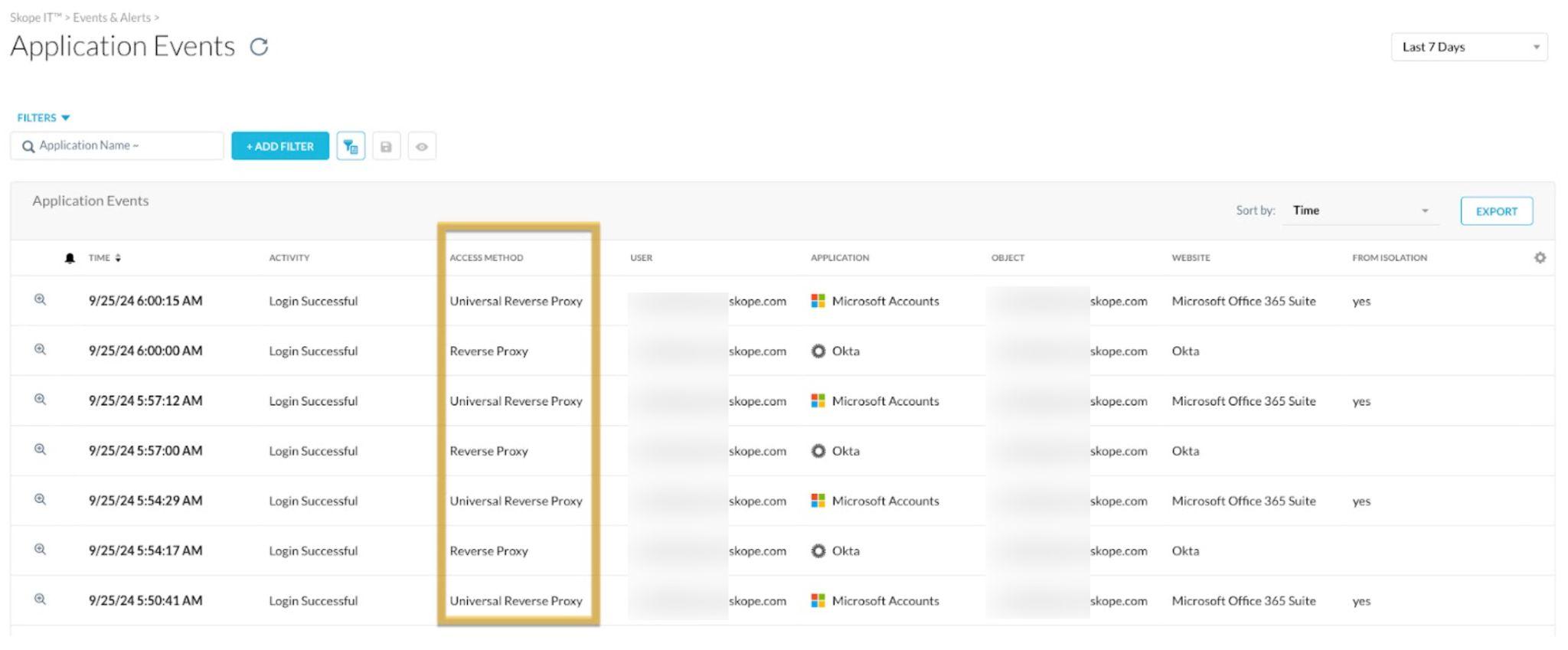Click the APPLICATION column header
Image resolution: width=1568 pixels, height=650 pixels.
click(840, 258)
